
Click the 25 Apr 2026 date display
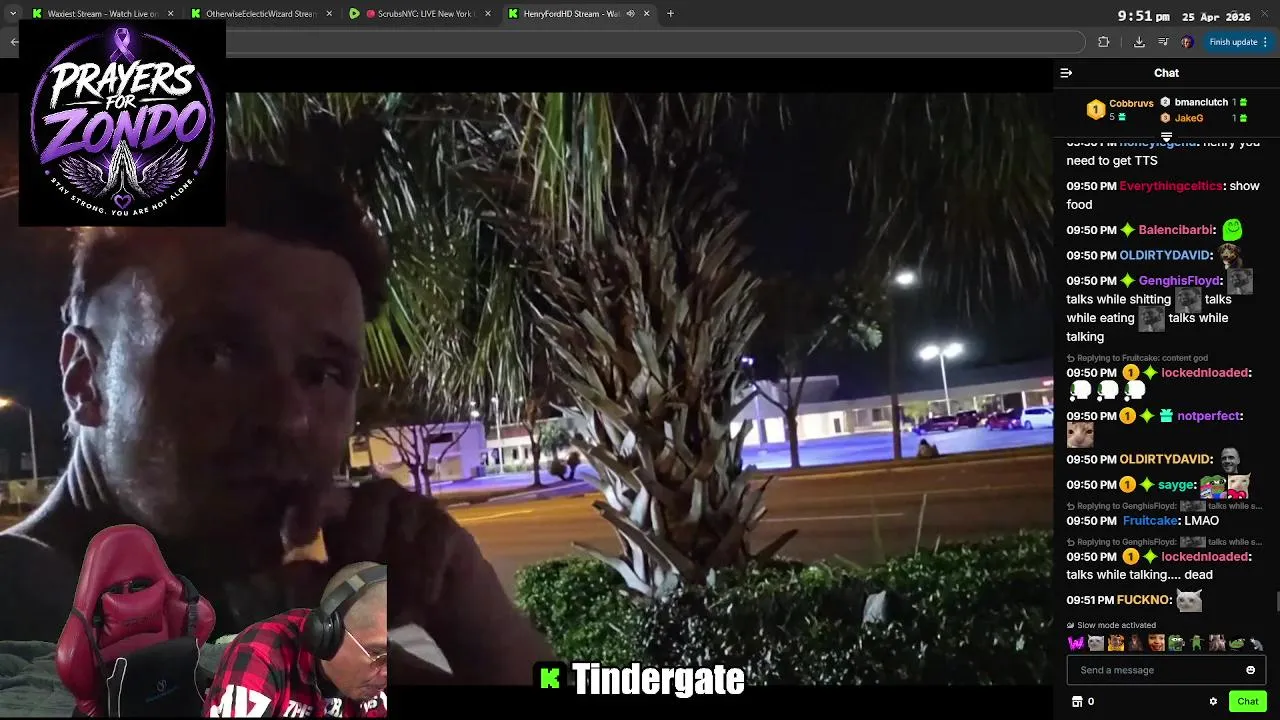pyautogui.click(x=1216, y=16)
